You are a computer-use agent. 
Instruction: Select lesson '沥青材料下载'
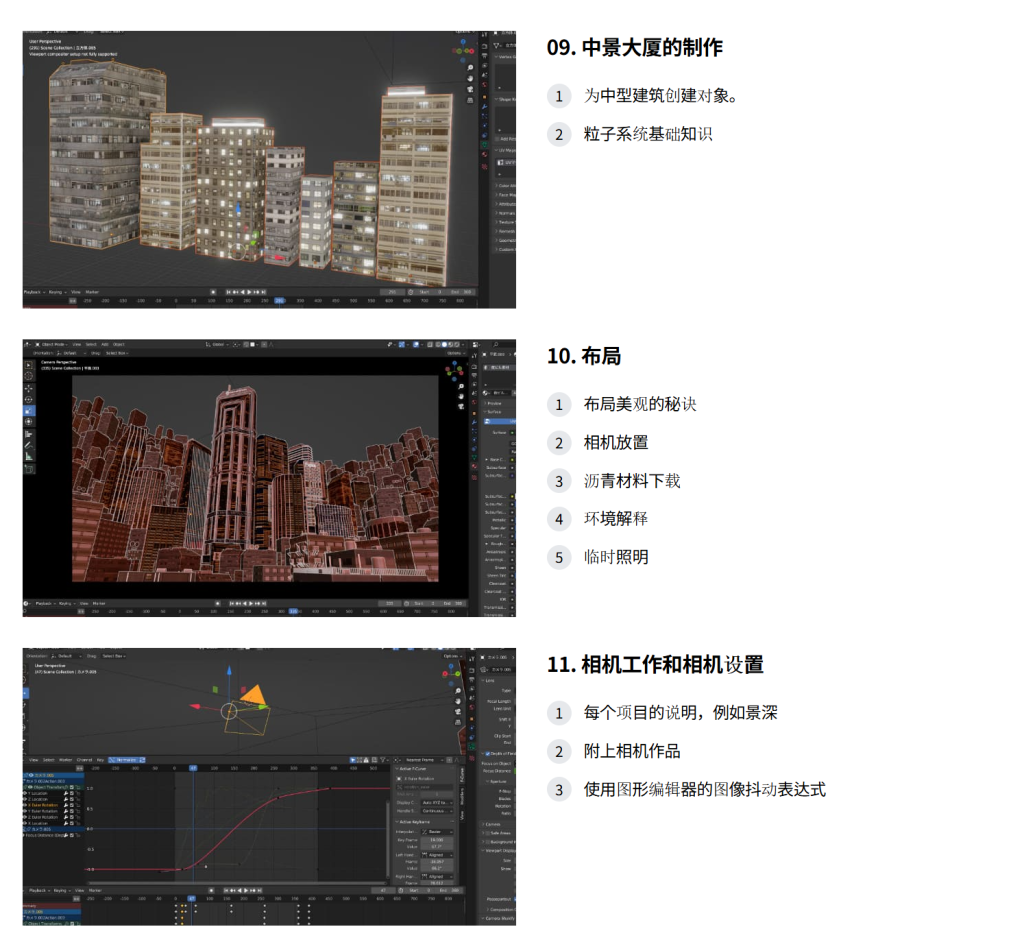632,481
